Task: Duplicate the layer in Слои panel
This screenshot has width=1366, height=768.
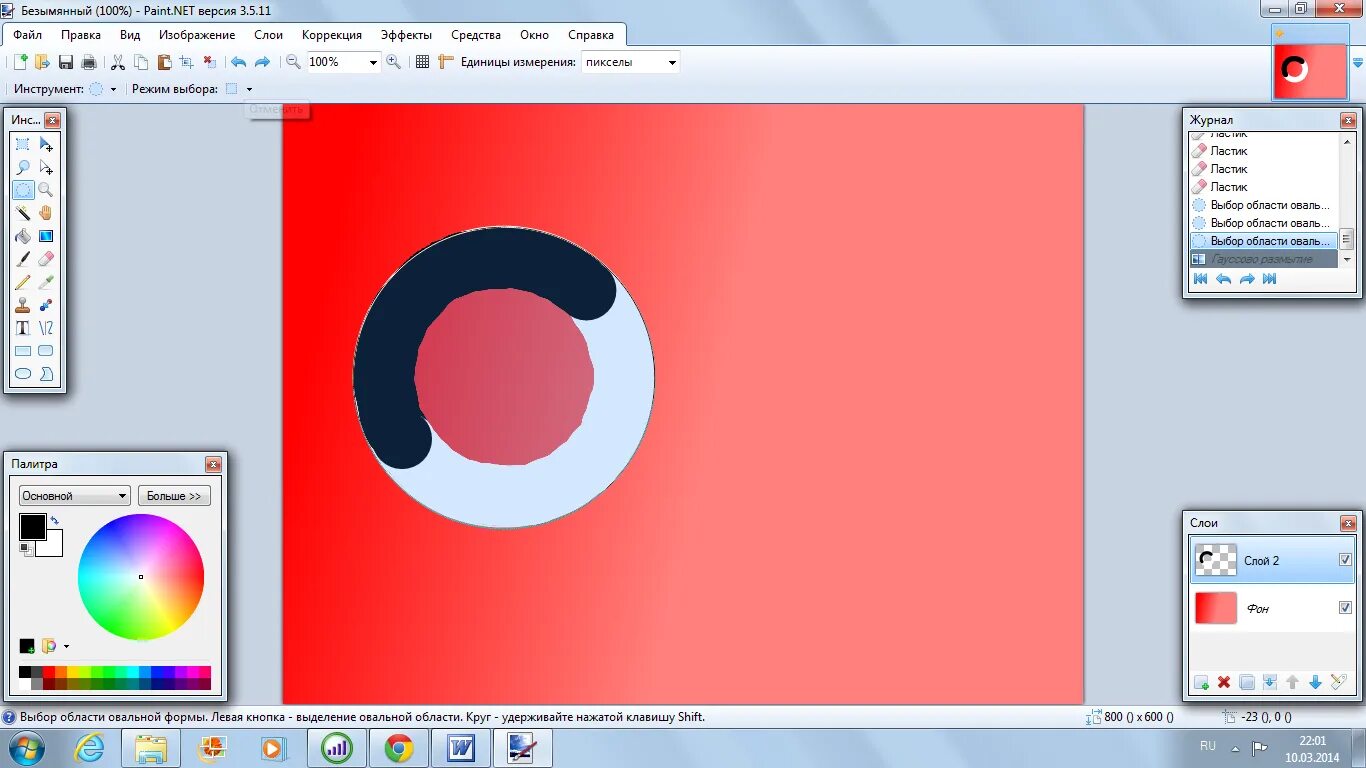Action: pos(1246,682)
